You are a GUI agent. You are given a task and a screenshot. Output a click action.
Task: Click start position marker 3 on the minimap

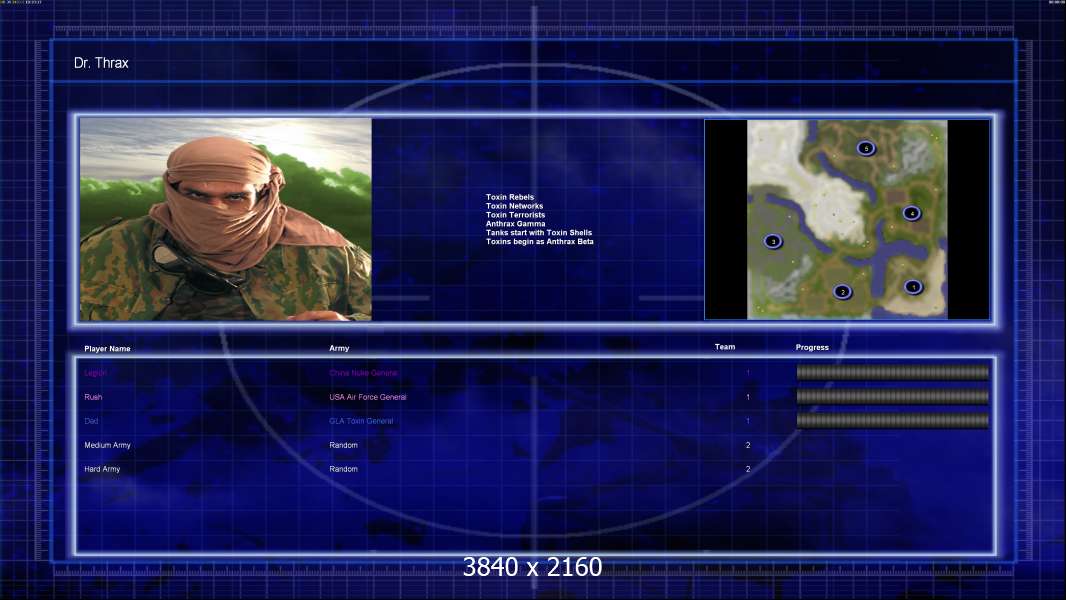[773, 241]
